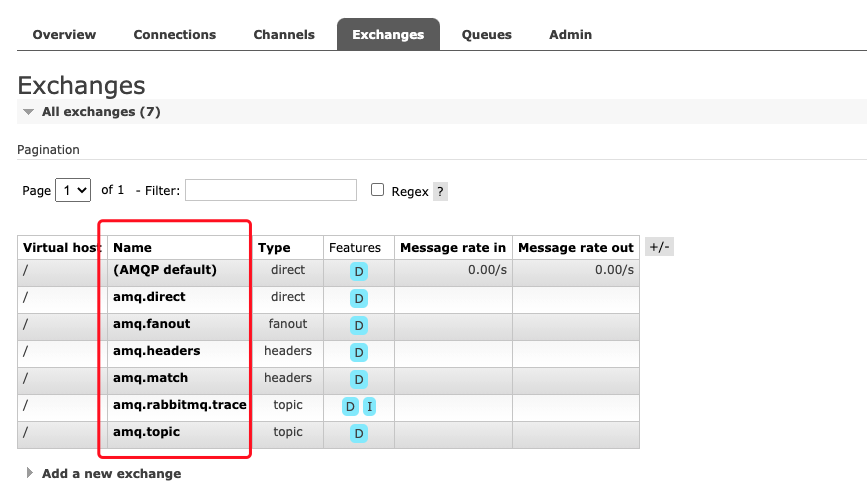Screen dimensions: 867x487
Task: Switch to the Admin tab
Action: [571, 34]
